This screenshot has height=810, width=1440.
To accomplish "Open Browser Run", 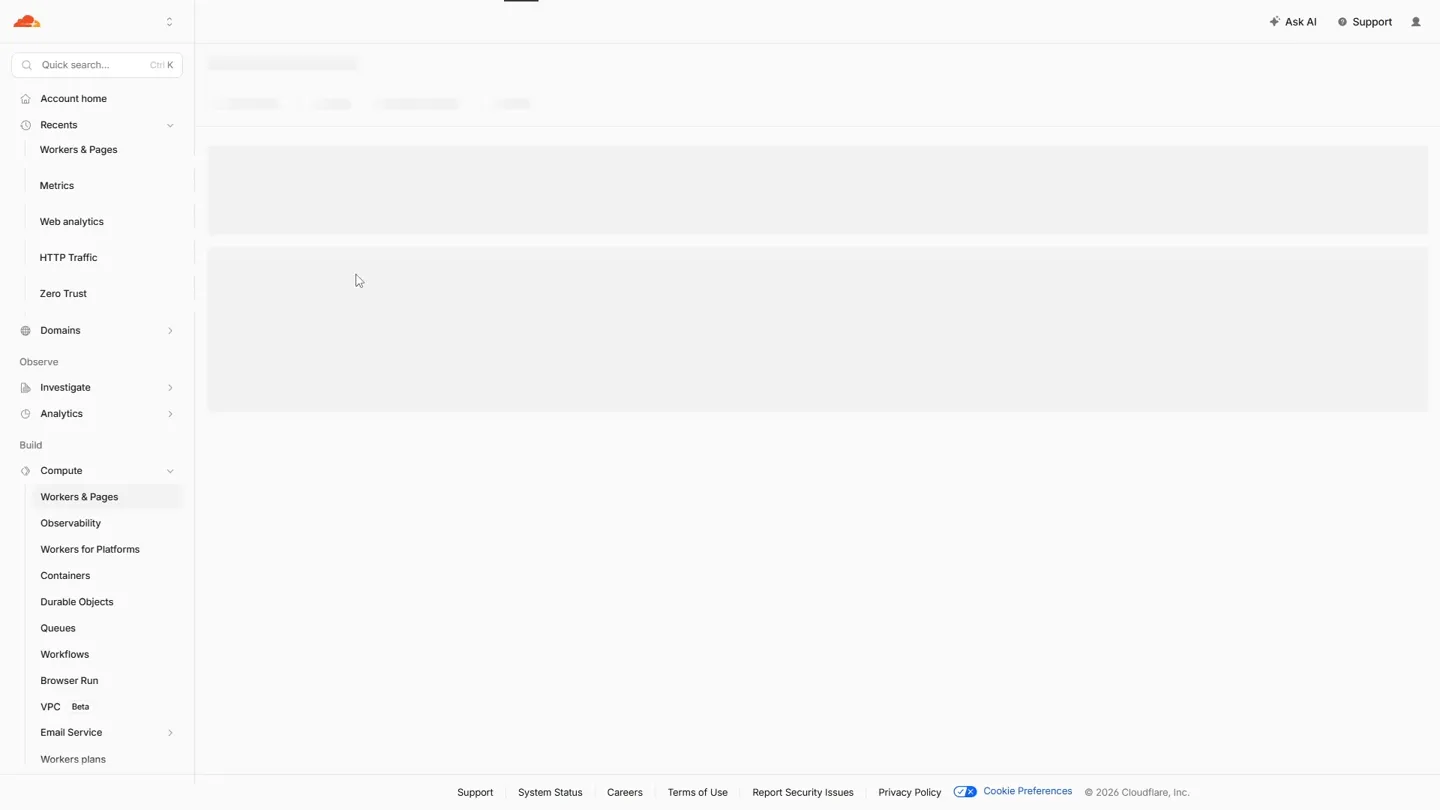I will coord(69,681).
